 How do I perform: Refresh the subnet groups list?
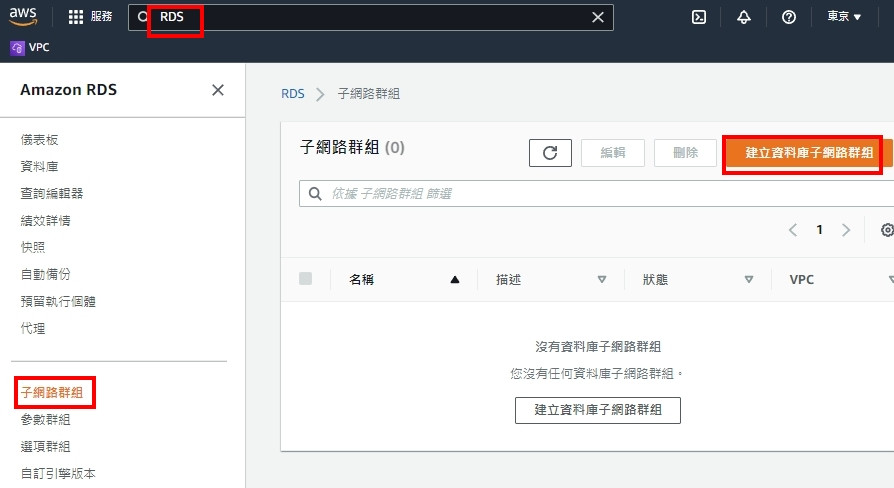[x=550, y=153]
